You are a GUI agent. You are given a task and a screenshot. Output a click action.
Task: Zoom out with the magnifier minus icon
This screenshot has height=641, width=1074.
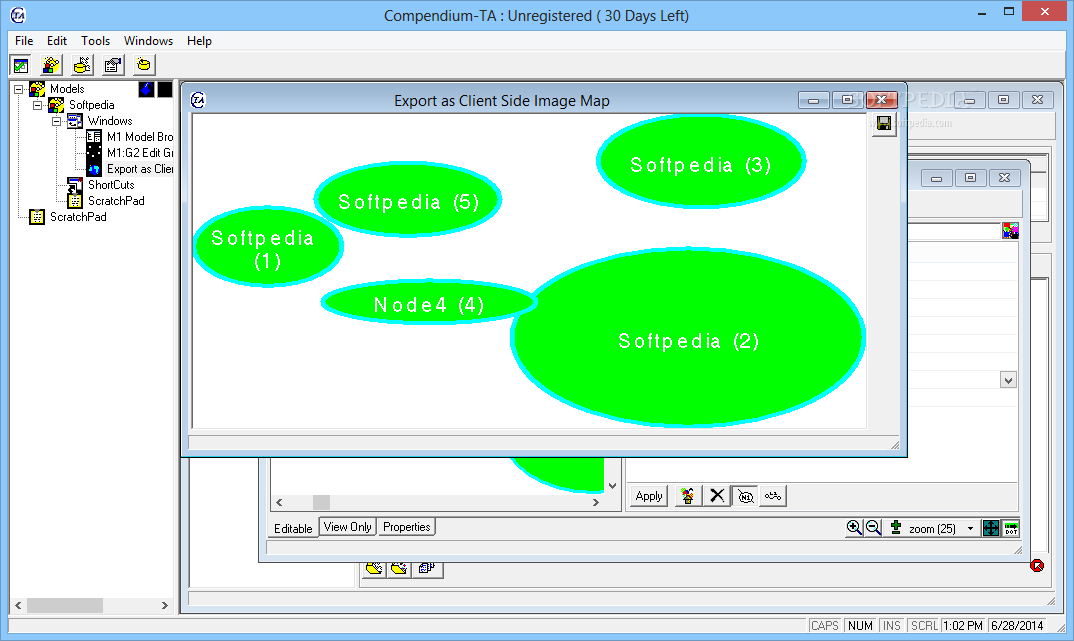tap(873, 528)
